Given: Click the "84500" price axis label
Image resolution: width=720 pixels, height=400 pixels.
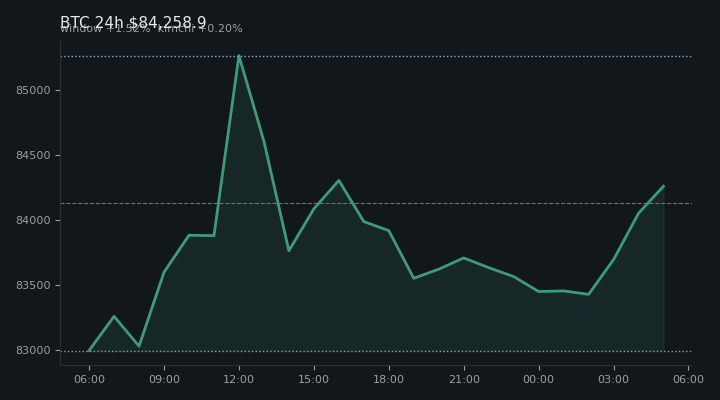Looking at the screenshot, I should (33, 156).
